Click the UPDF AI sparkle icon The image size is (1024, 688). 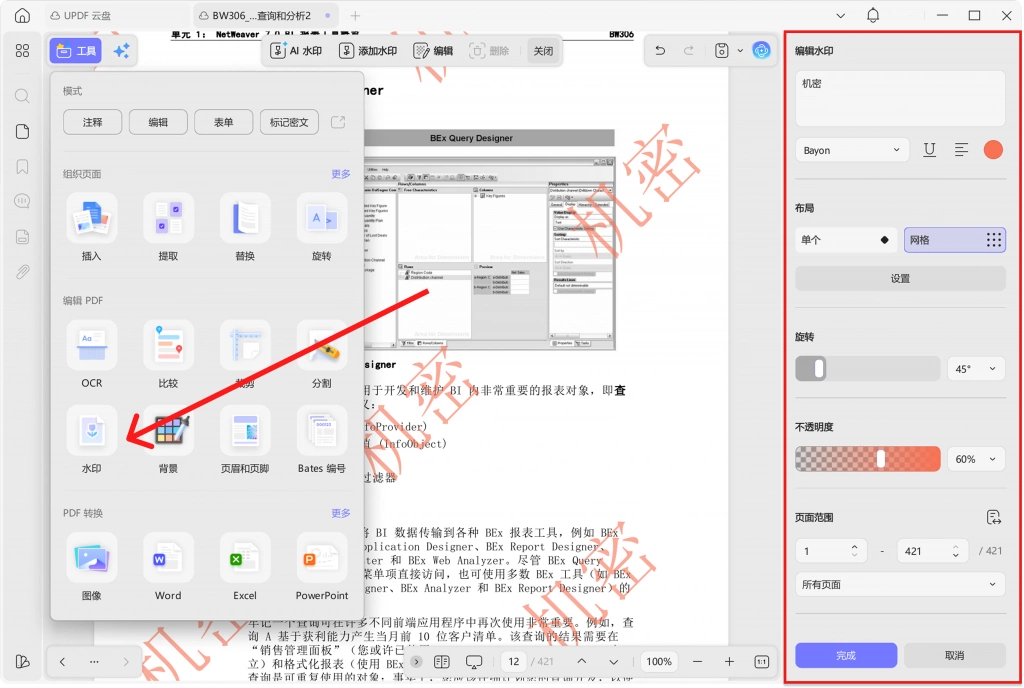coord(121,51)
